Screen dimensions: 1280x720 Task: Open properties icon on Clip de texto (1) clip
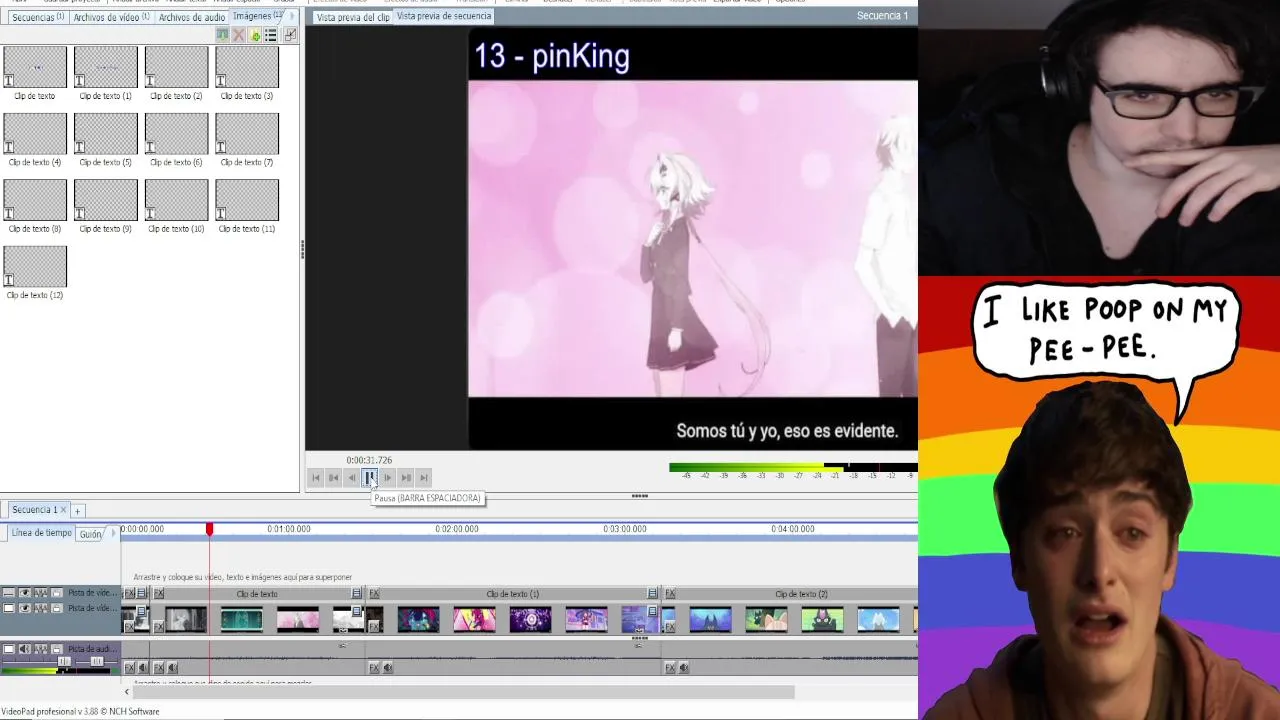tap(653, 593)
